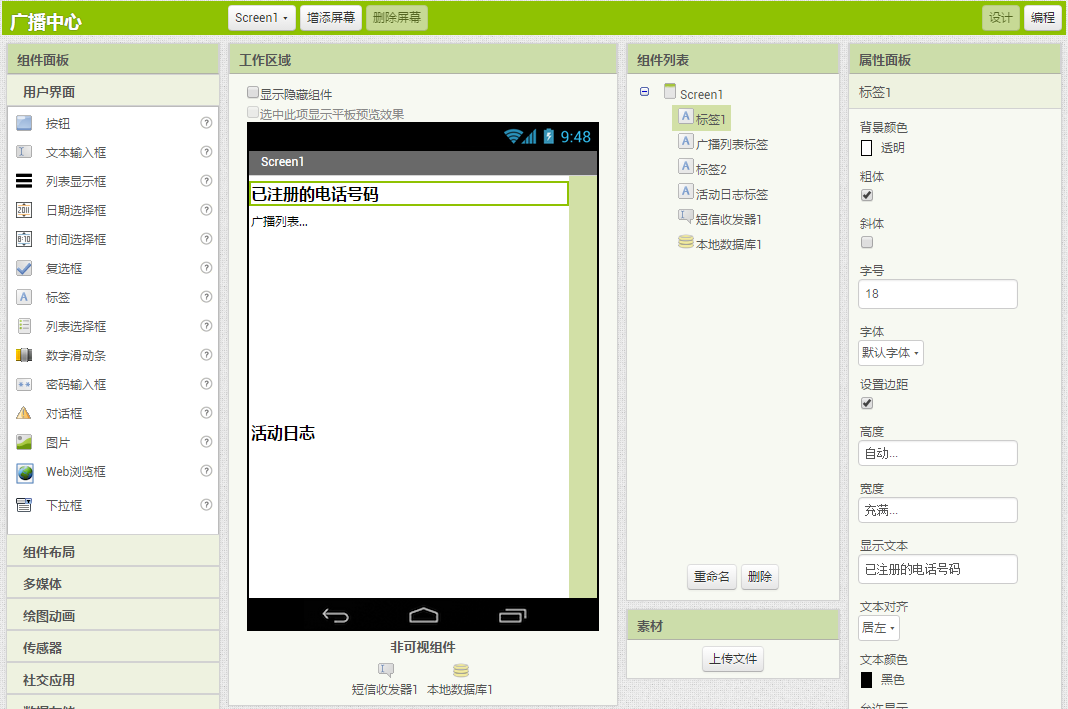
Task: Click the help icon next to 数字滑动条
Action: pos(206,355)
